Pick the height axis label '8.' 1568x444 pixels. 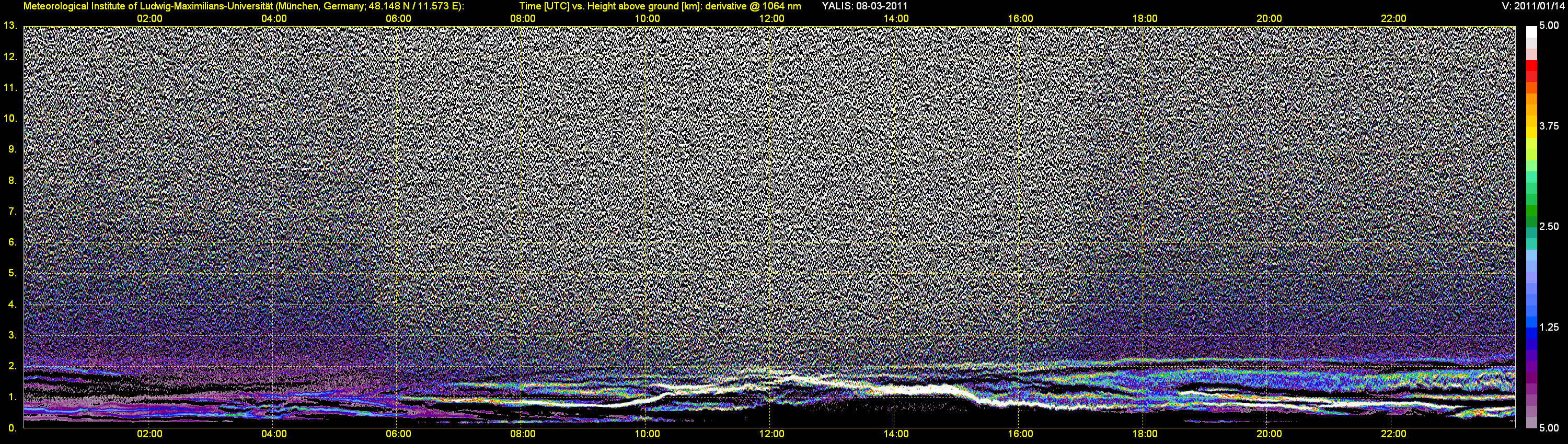point(12,180)
